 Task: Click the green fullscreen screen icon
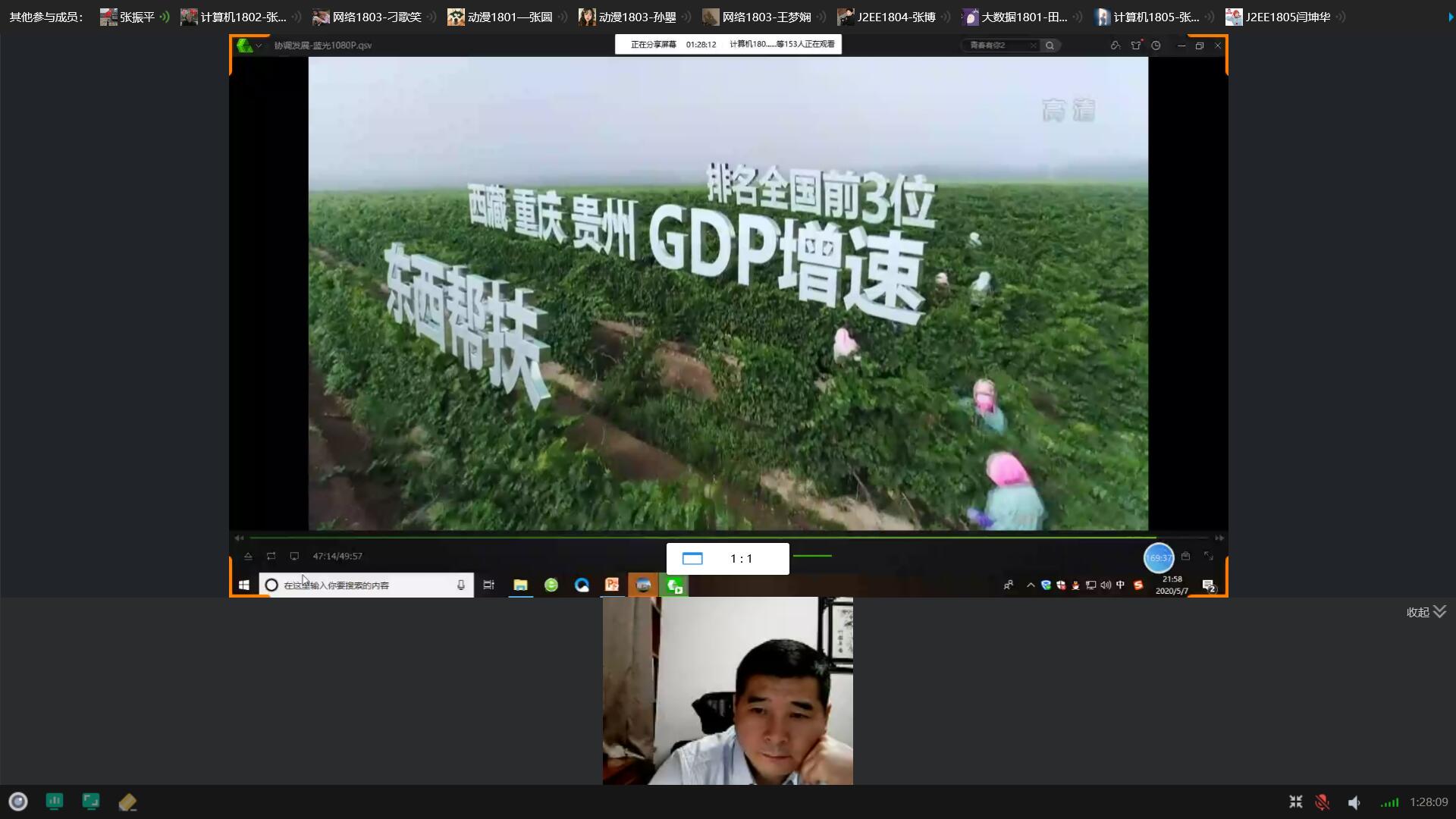click(91, 802)
